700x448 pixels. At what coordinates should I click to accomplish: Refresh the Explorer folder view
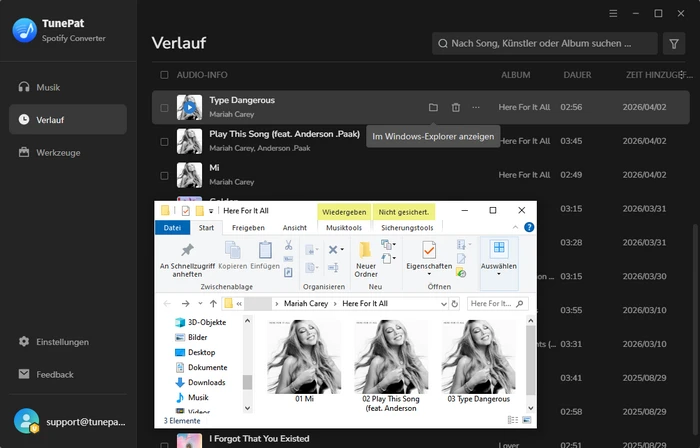pyautogui.click(x=454, y=304)
